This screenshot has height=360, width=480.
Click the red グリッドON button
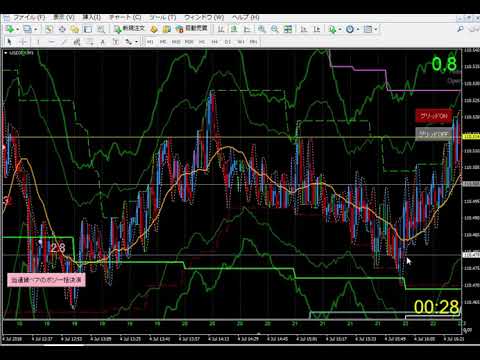(433, 116)
